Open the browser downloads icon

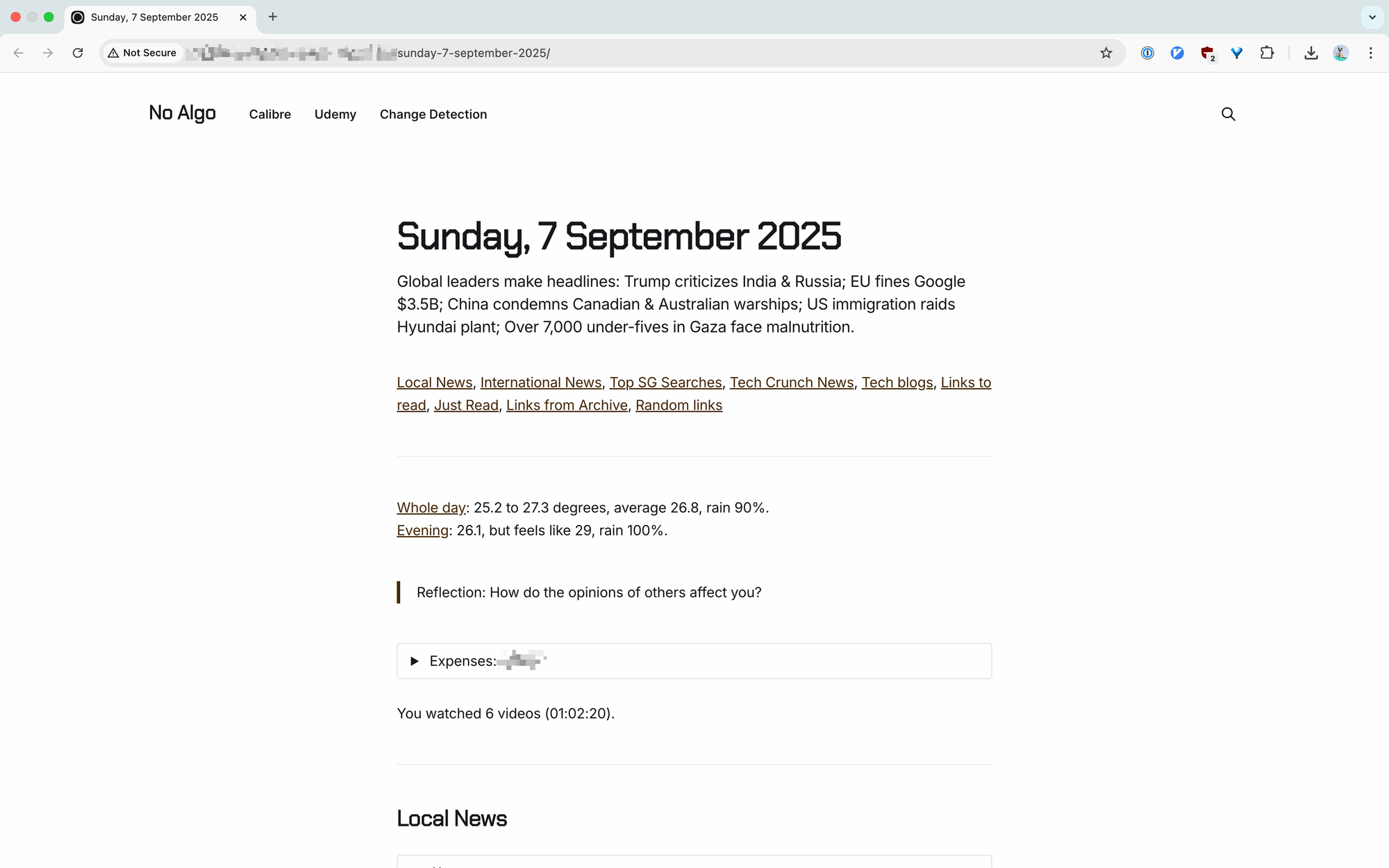coord(1311,53)
